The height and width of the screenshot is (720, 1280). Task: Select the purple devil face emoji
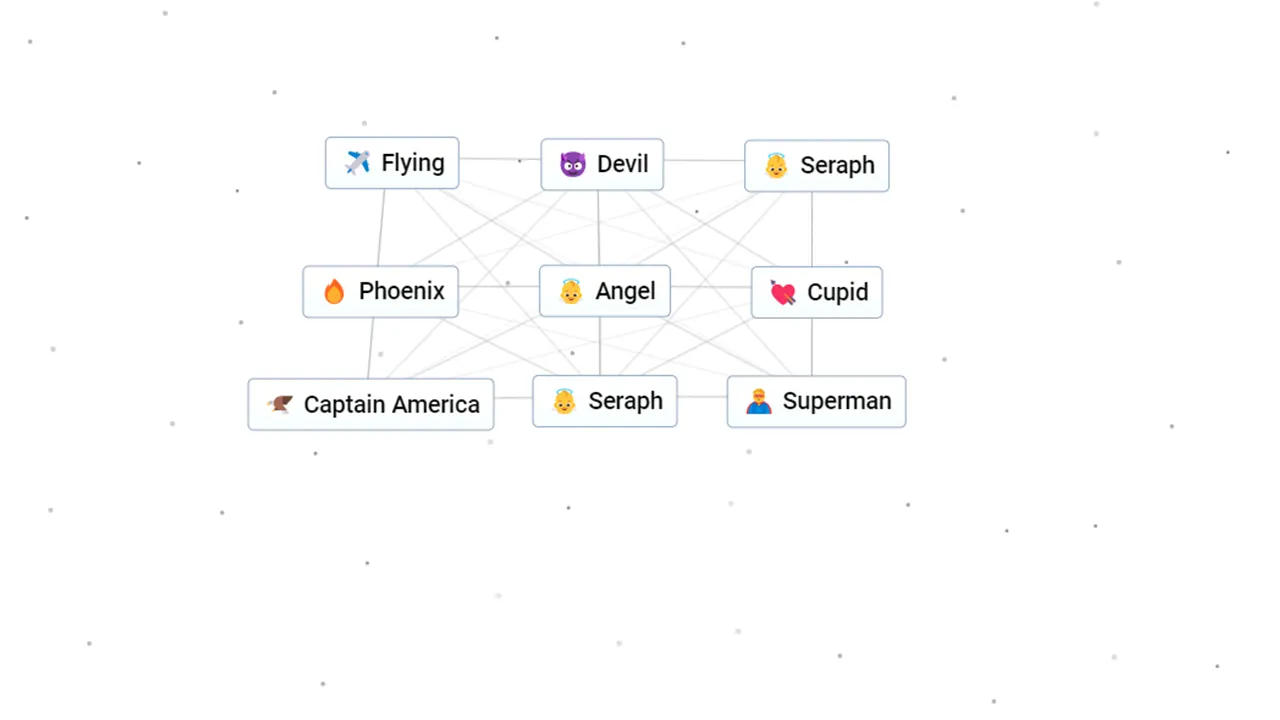(x=573, y=164)
